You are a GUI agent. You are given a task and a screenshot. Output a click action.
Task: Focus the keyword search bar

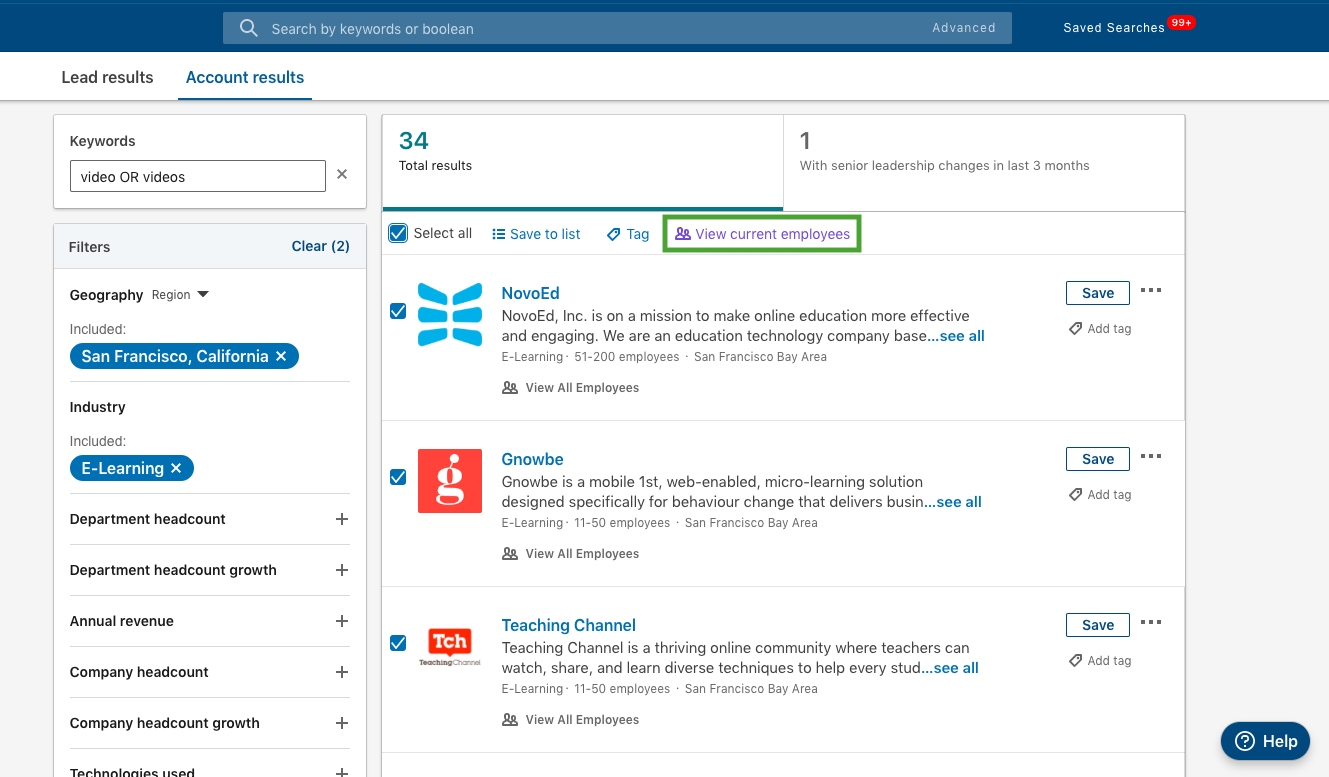pos(617,28)
